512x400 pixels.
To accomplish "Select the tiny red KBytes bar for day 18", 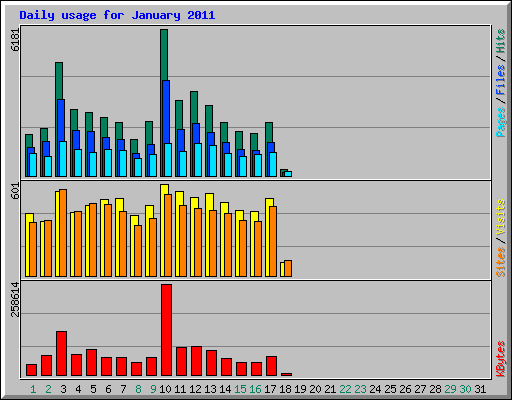I will click(286, 374).
